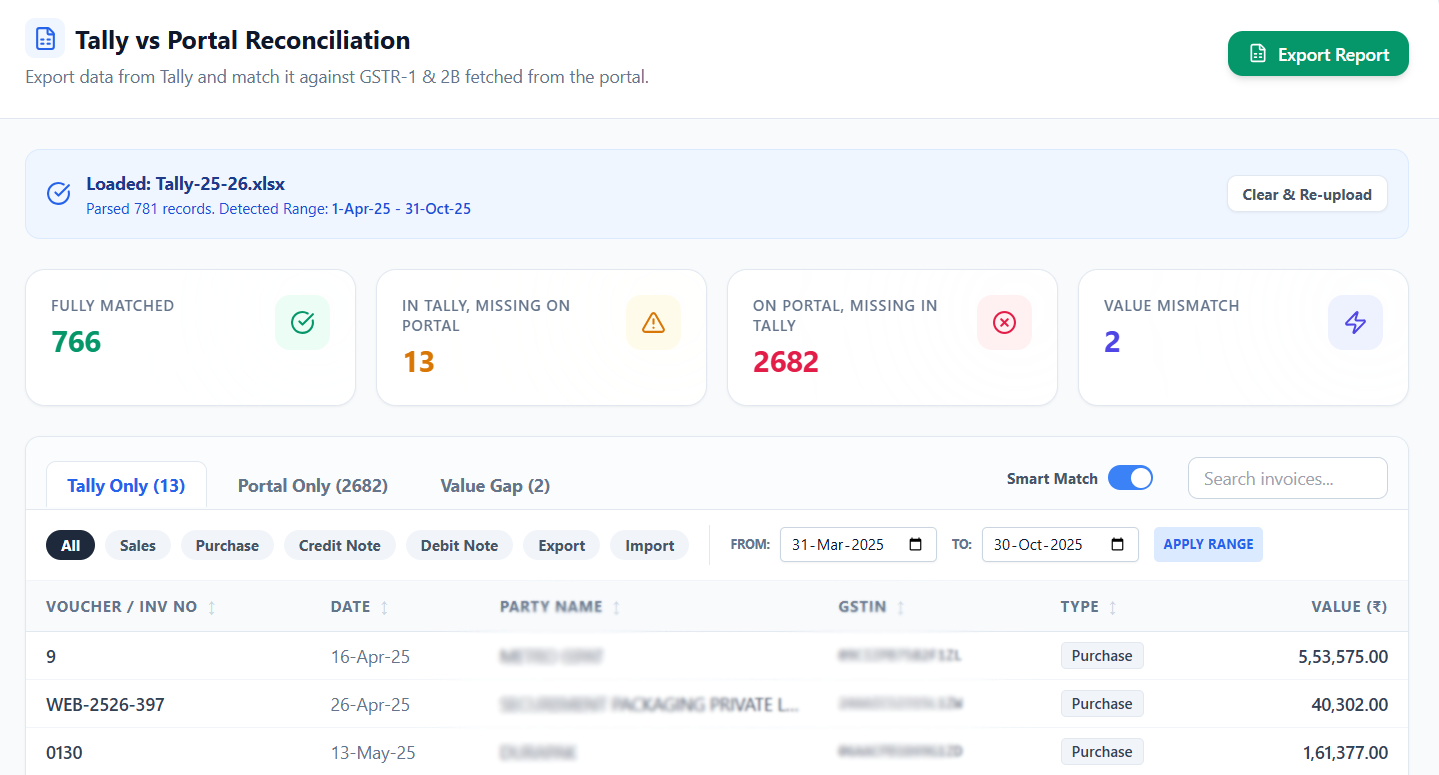Focus the Search invoices input field
The image size is (1439, 775).
click(x=1287, y=478)
